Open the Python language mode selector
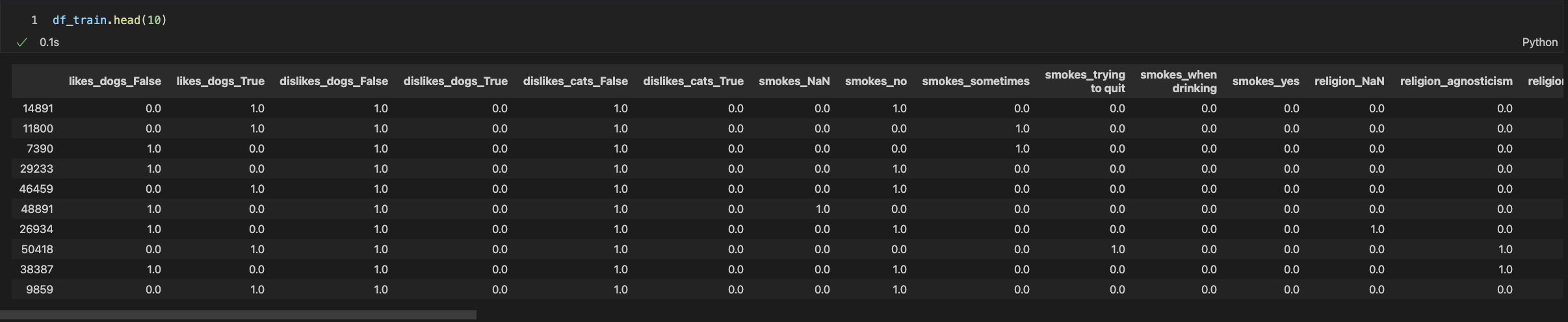 click(1539, 42)
